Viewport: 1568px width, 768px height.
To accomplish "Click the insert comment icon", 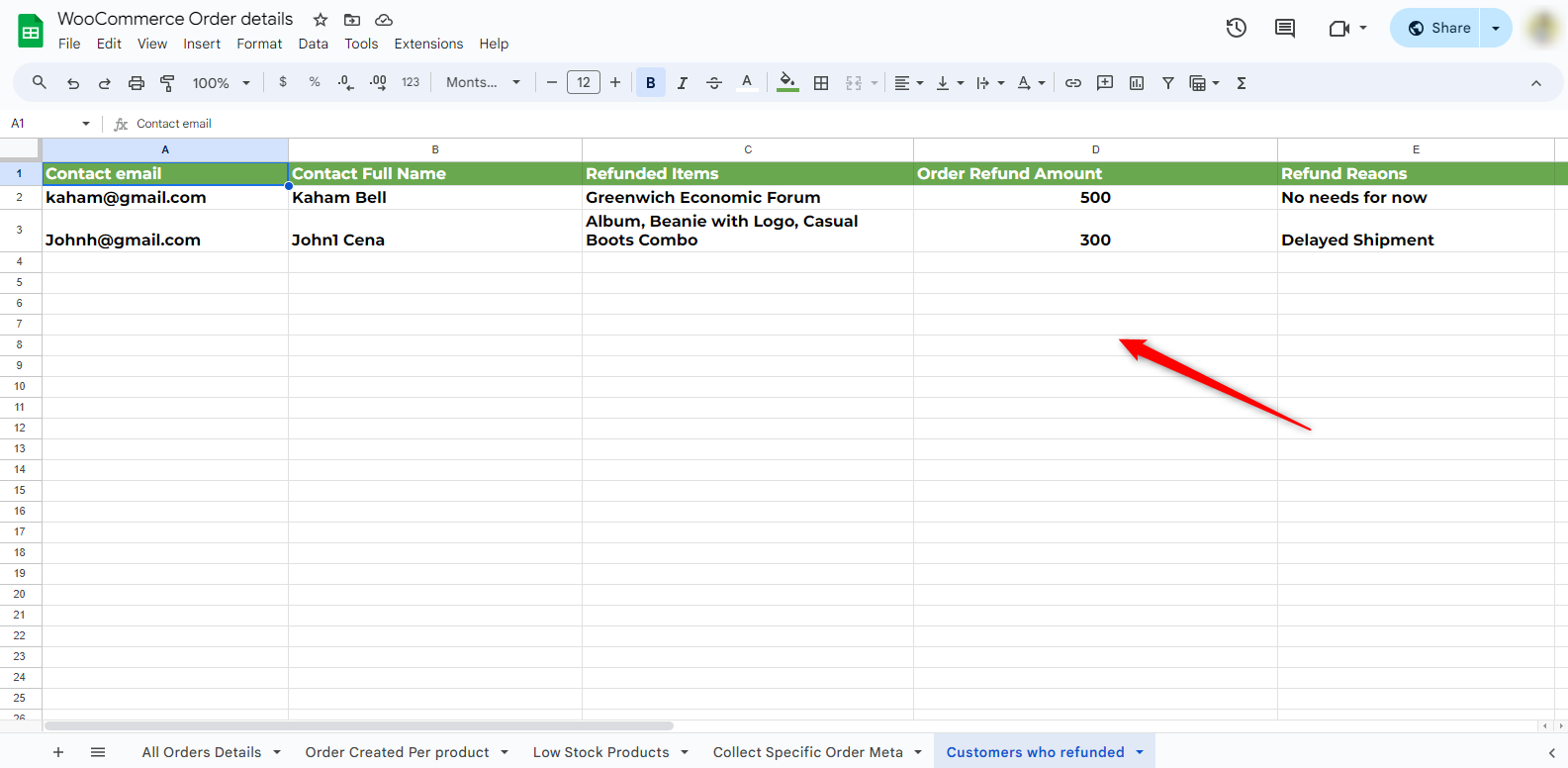I will click(x=1105, y=83).
